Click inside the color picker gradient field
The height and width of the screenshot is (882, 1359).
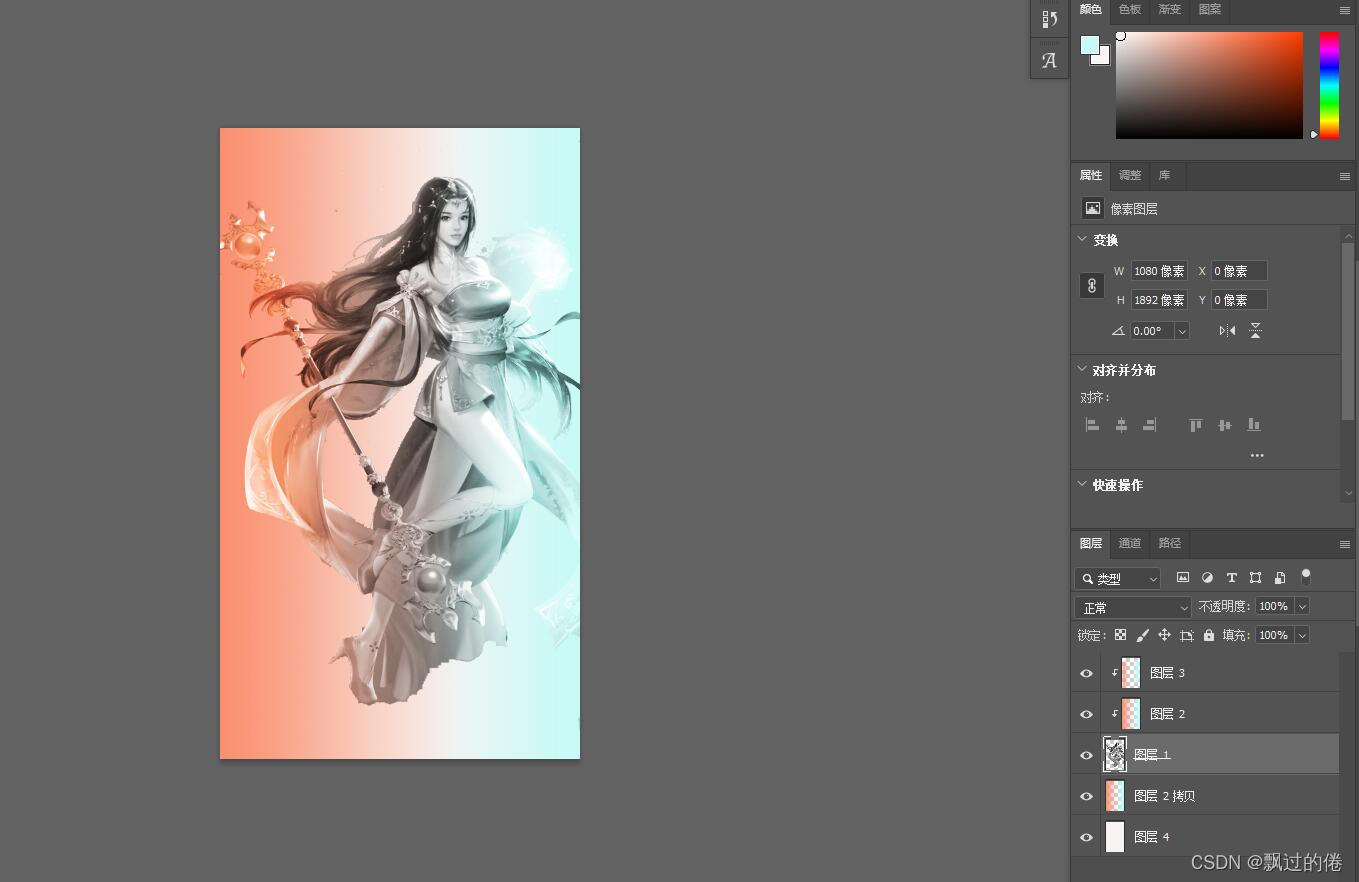(1209, 85)
